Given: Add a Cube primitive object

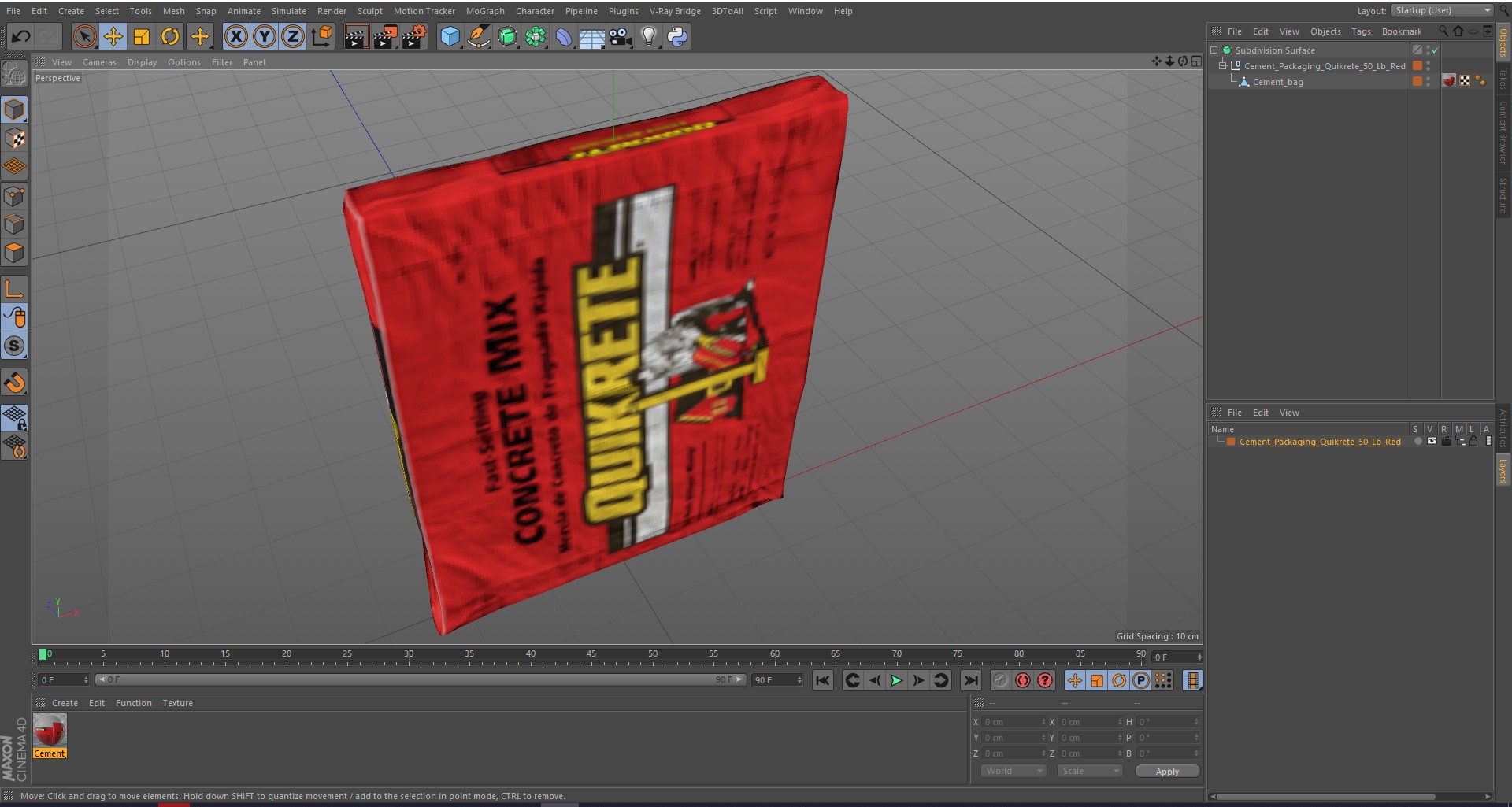Looking at the screenshot, I should click(x=450, y=36).
